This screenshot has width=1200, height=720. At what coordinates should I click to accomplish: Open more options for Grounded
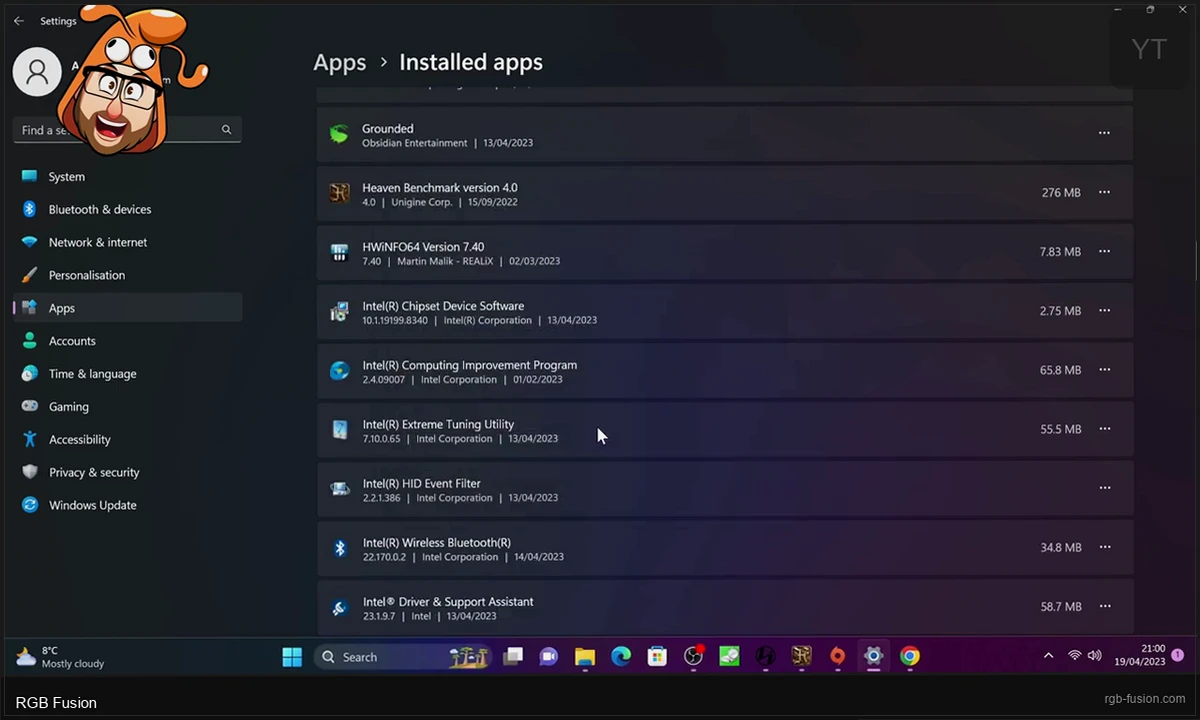click(1104, 132)
